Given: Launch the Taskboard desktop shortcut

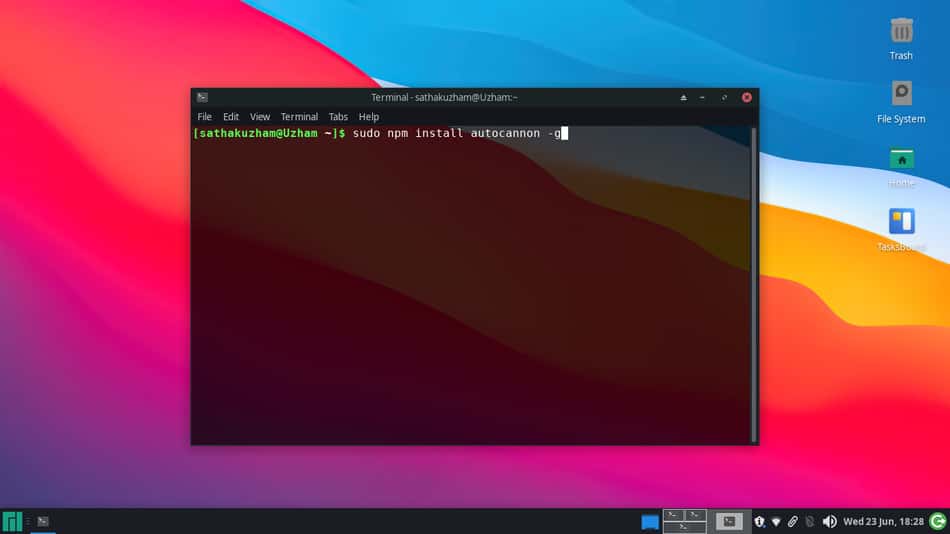Looking at the screenshot, I should tap(901, 230).
